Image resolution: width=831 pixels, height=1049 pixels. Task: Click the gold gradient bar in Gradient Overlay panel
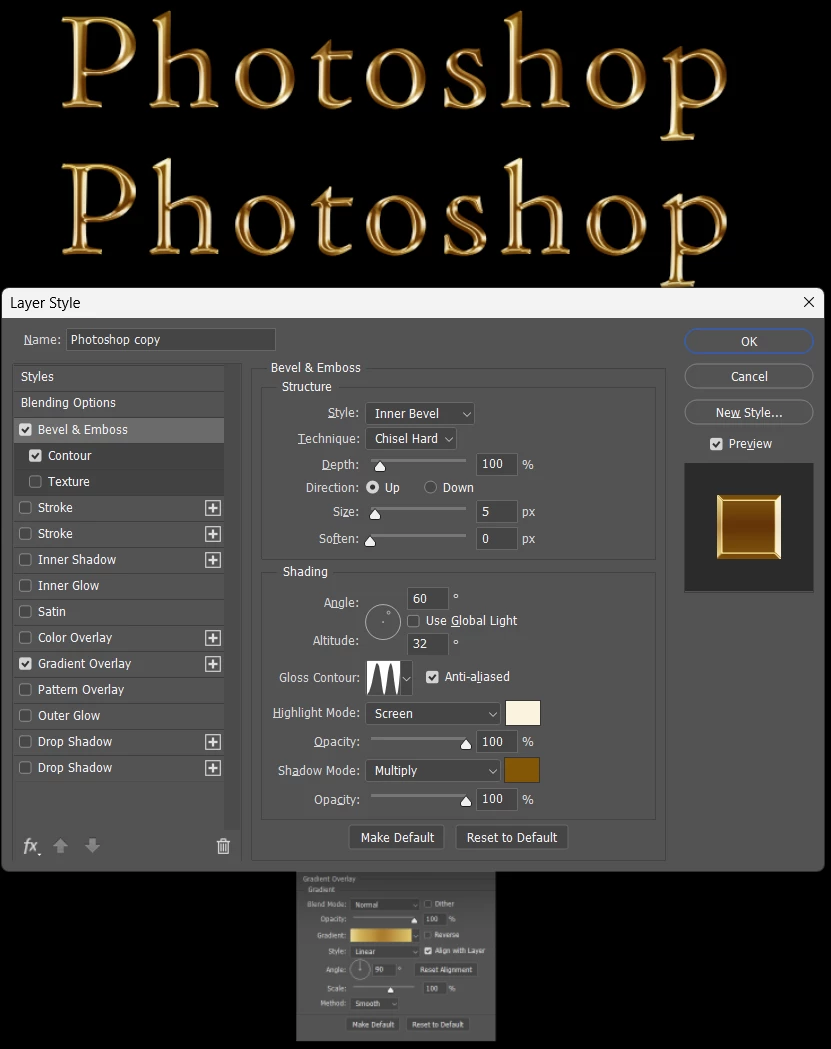[x=381, y=935]
